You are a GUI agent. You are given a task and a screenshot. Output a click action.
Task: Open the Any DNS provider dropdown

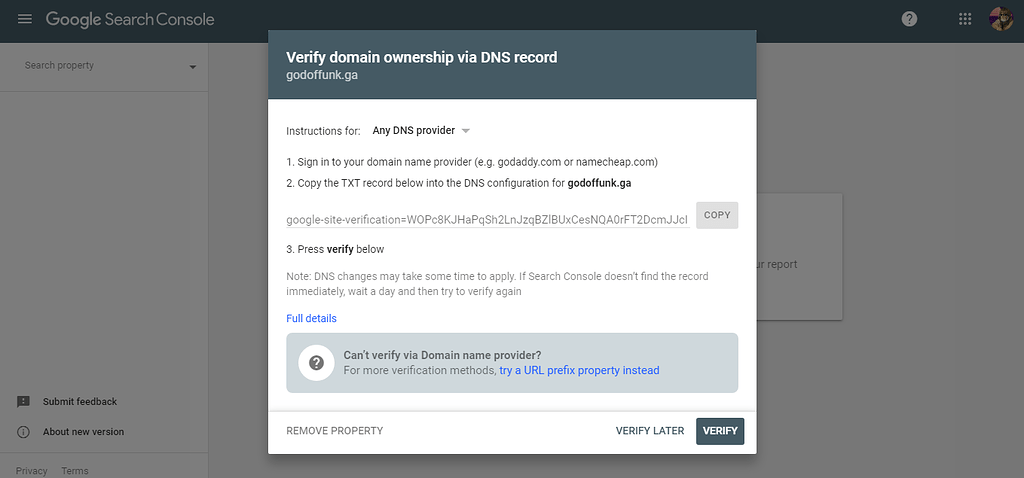pos(421,130)
